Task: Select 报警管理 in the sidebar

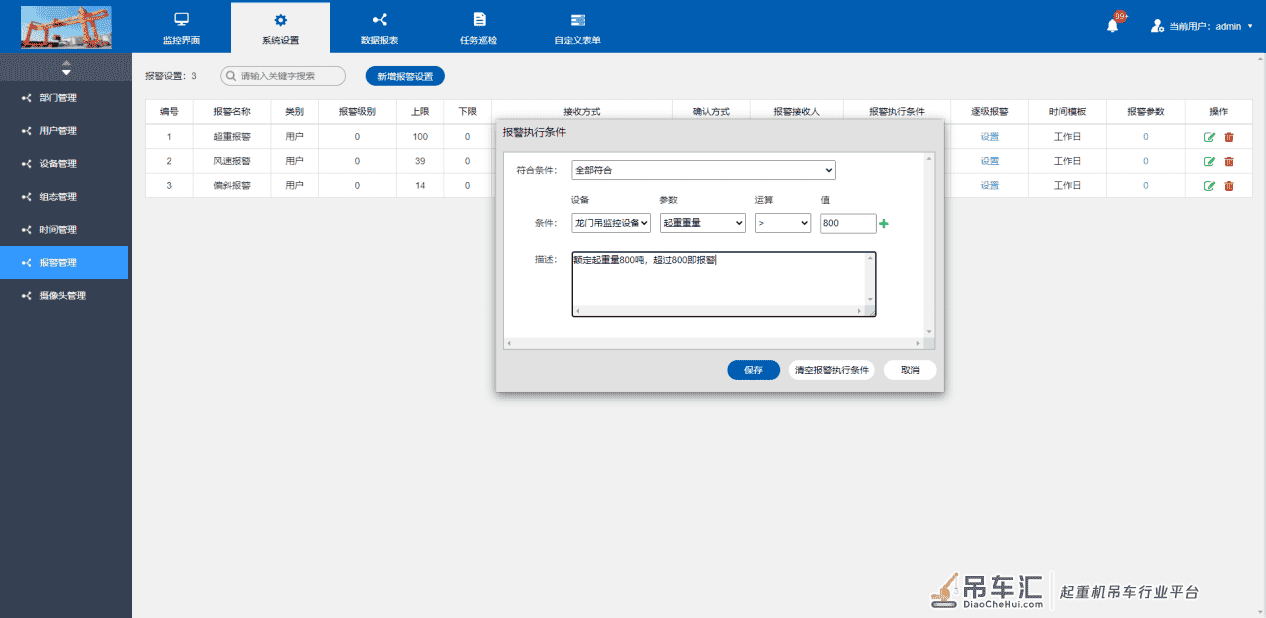Action: point(64,263)
